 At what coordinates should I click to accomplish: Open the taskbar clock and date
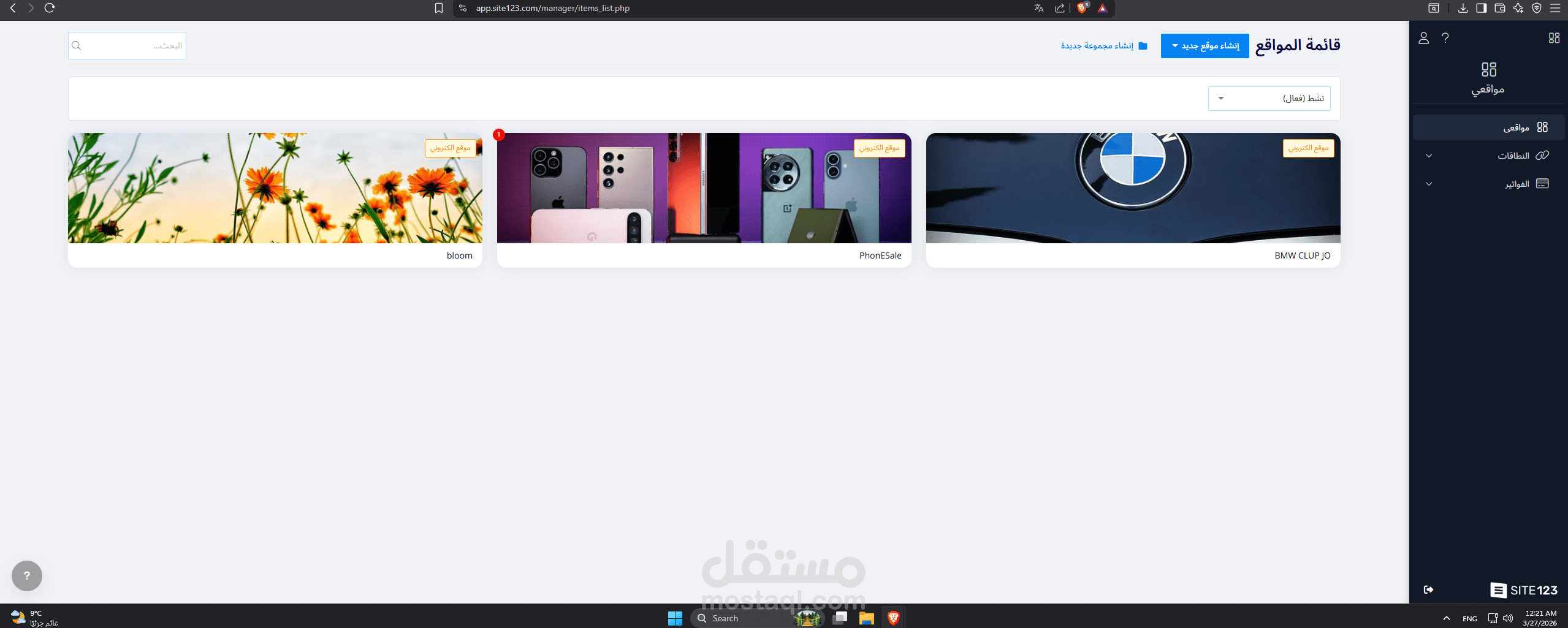(x=1540, y=618)
